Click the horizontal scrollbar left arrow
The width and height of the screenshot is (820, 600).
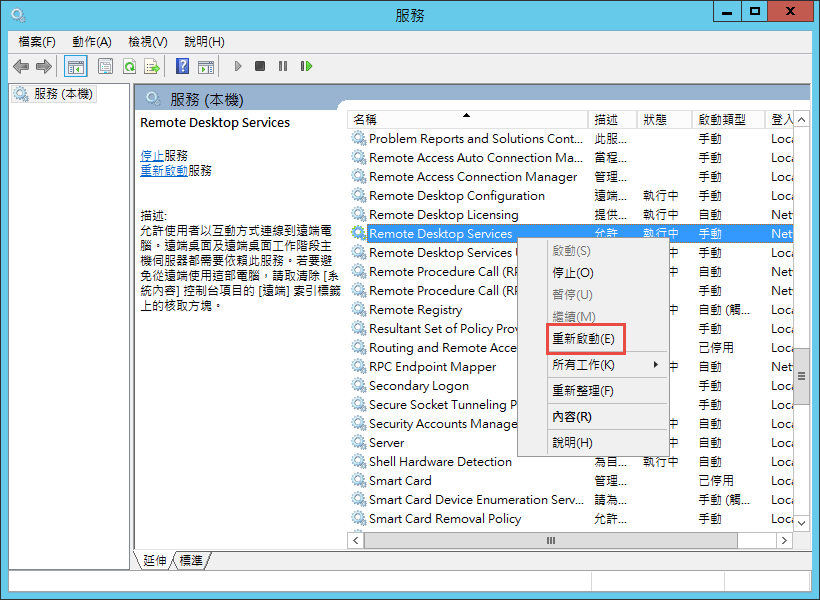[x=356, y=540]
